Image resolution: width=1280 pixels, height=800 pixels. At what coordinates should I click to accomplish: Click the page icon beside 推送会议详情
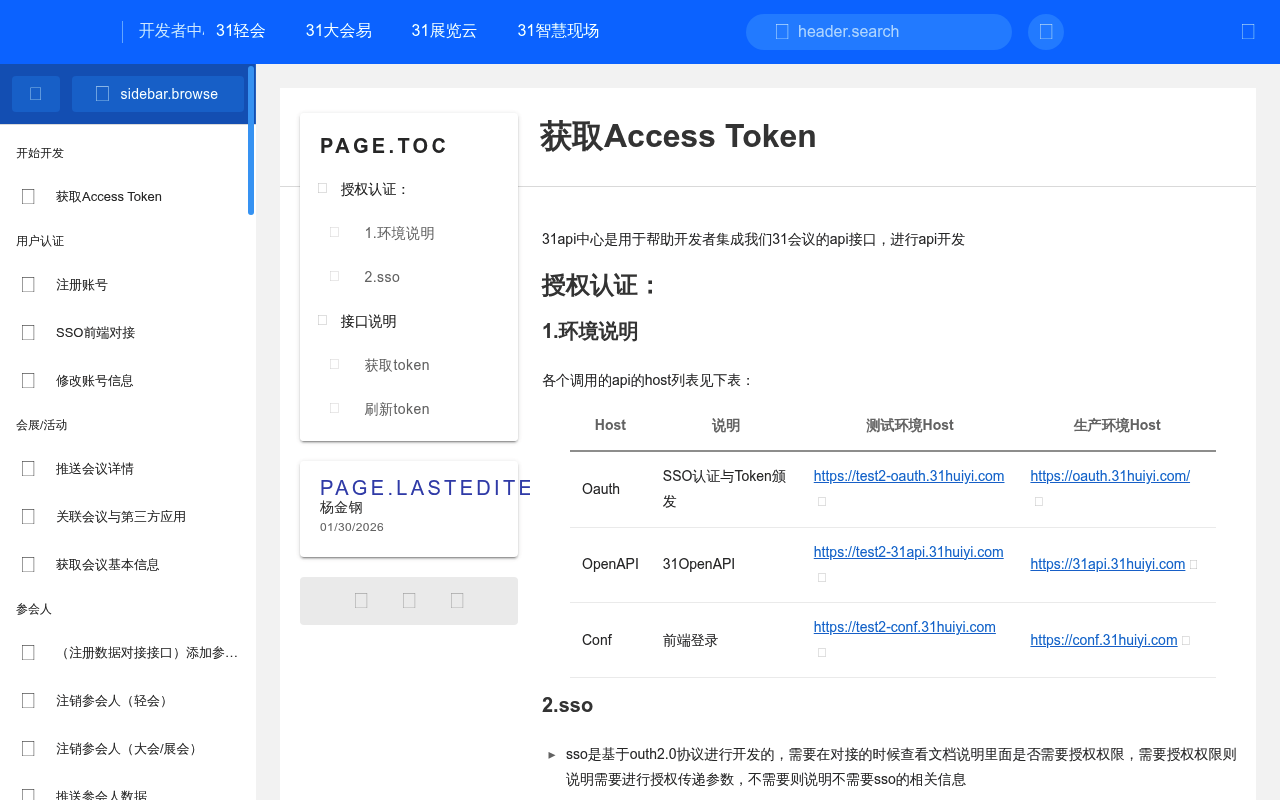[x=28, y=469]
